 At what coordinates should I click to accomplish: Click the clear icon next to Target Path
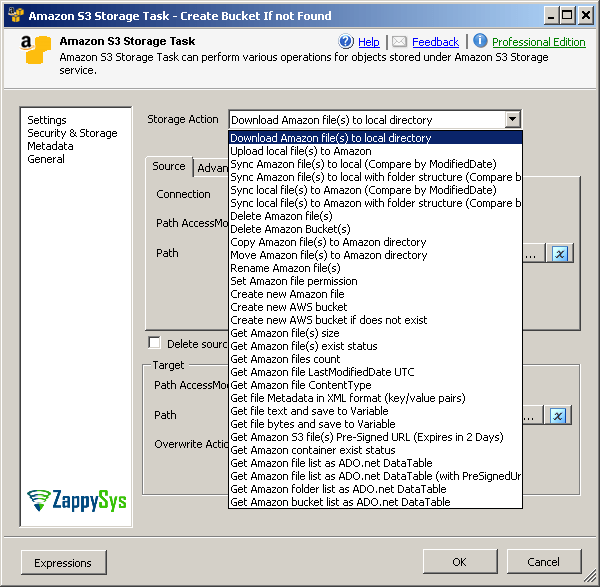click(558, 416)
